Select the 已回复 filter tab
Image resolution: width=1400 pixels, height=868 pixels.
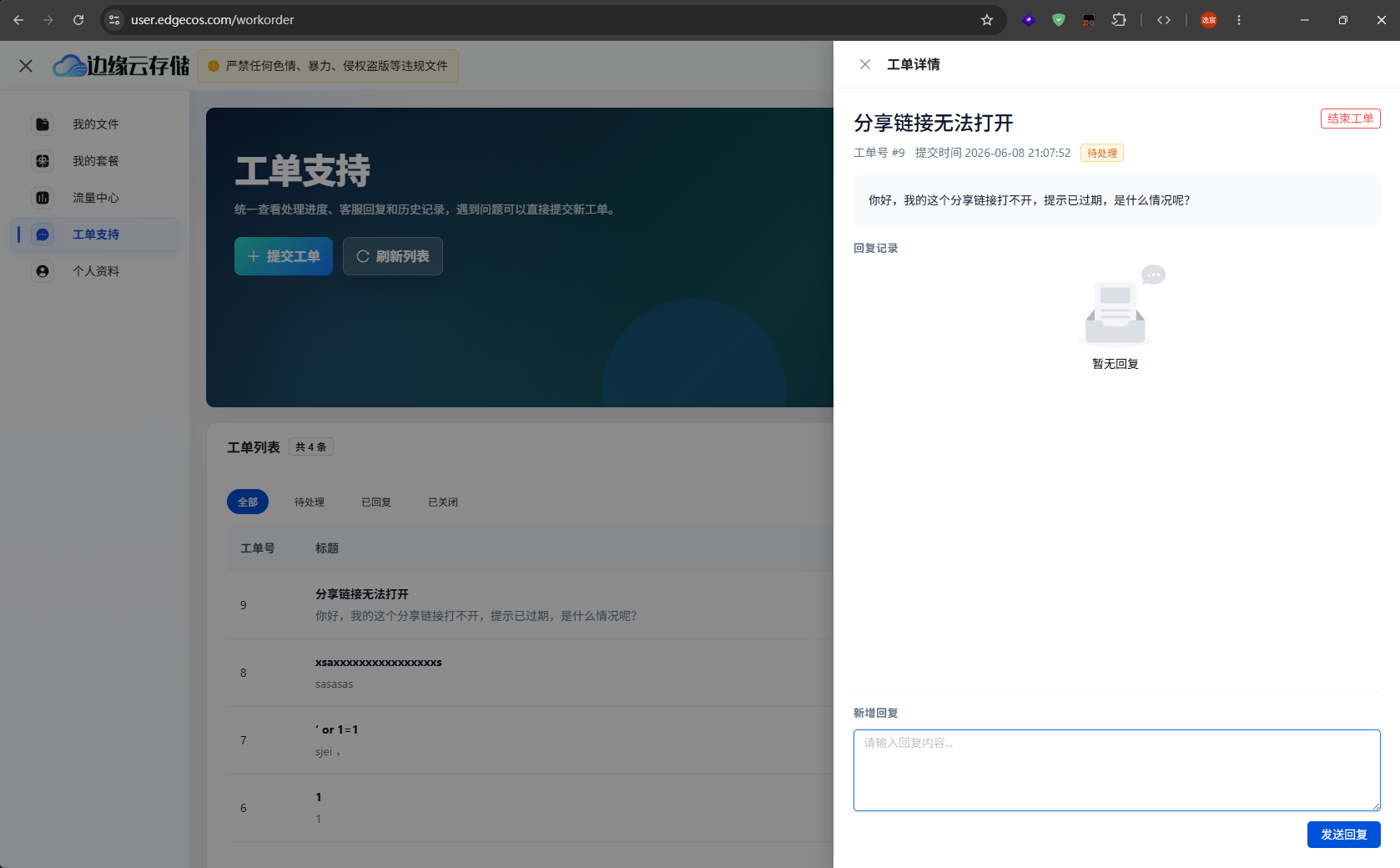pos(376,502)
